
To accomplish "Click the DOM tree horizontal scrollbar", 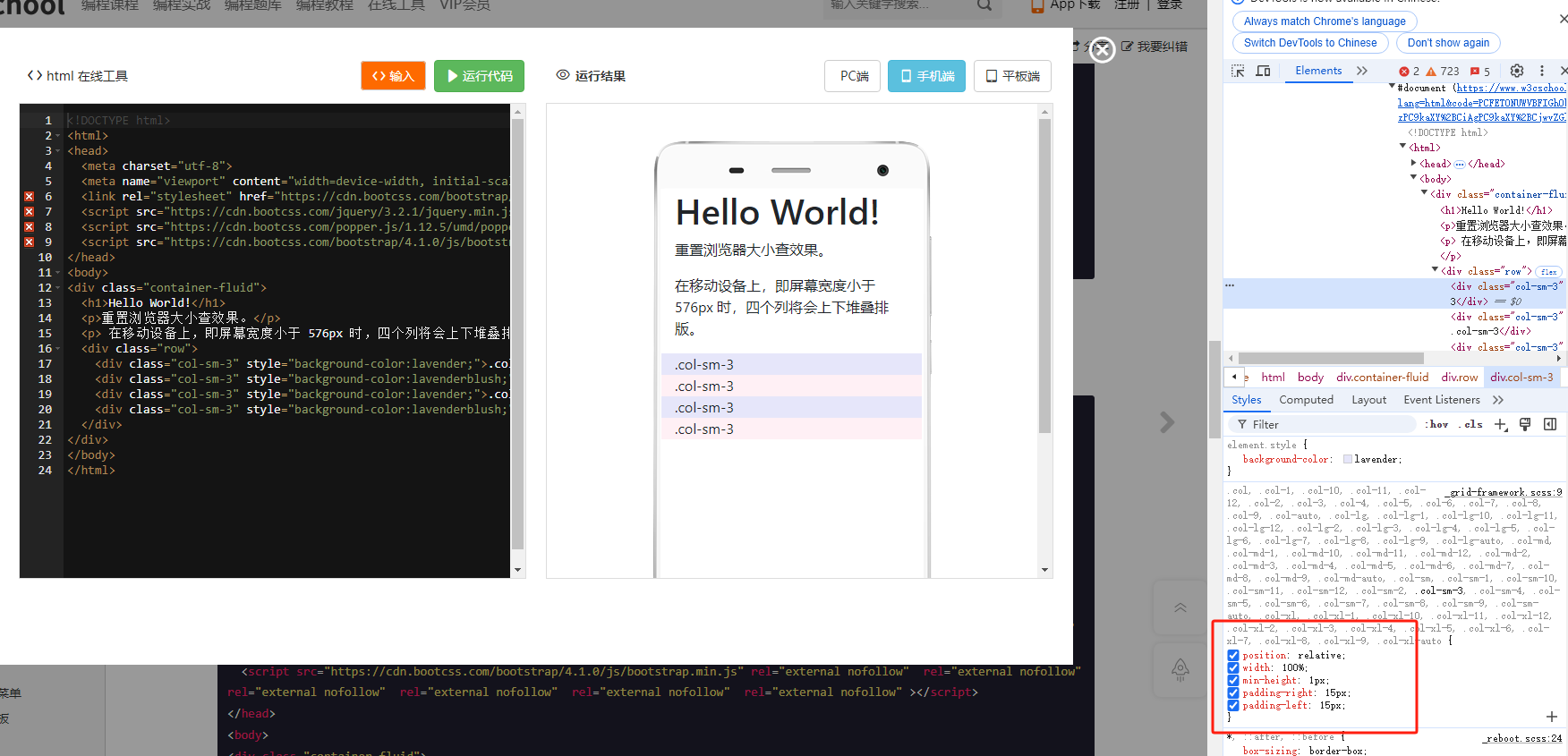I will tap(1331, 358).
